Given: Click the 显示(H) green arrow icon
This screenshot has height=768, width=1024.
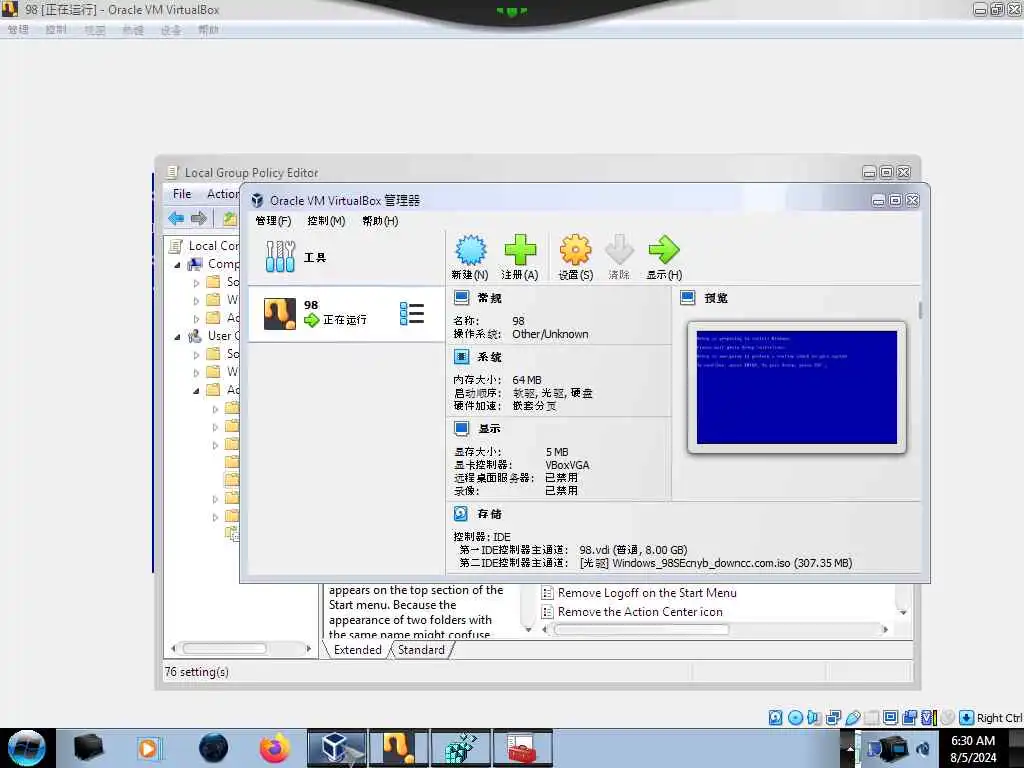Looking at the screenshot, I should [x=664, y=250].
